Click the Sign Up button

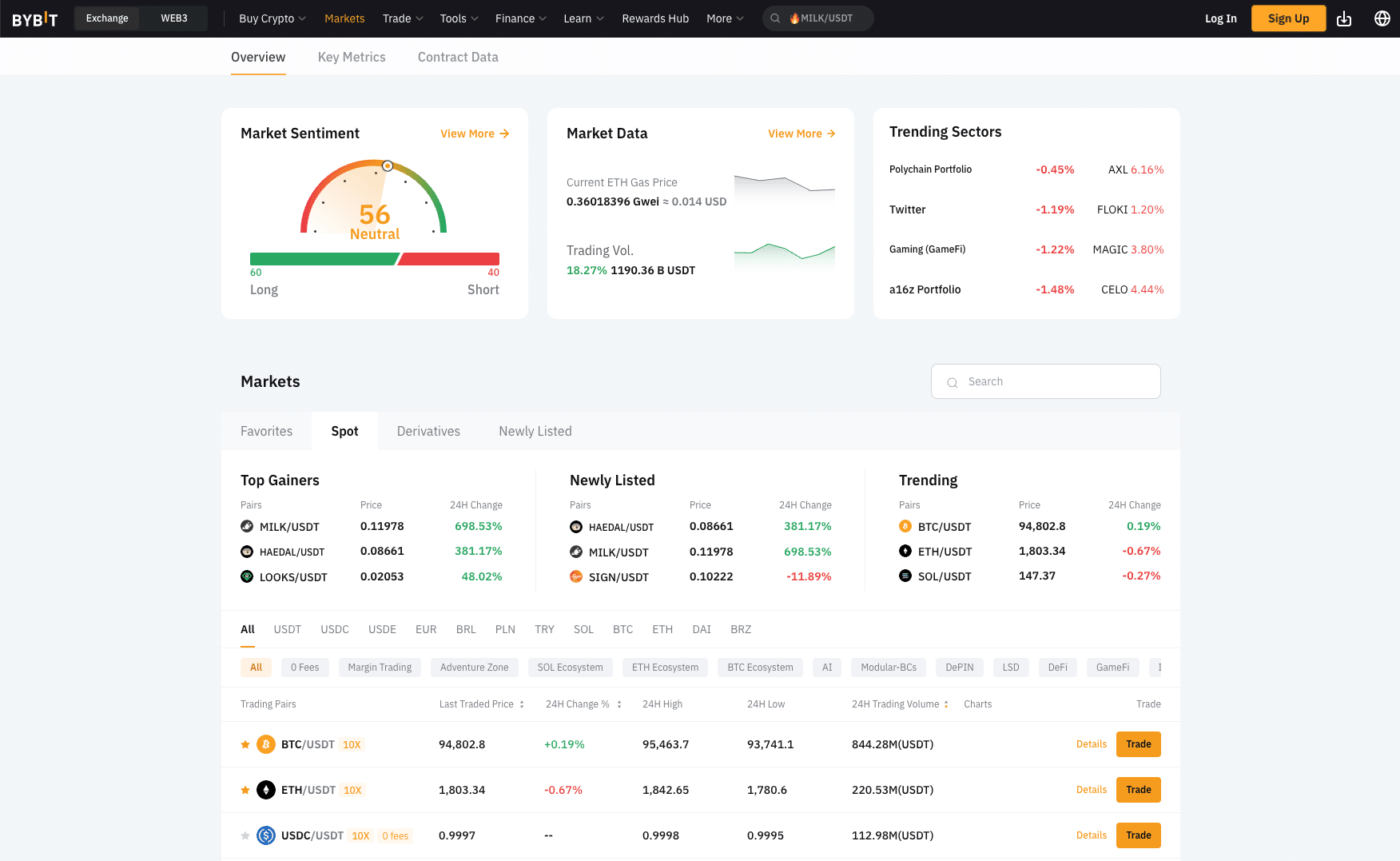point(1289,18)
